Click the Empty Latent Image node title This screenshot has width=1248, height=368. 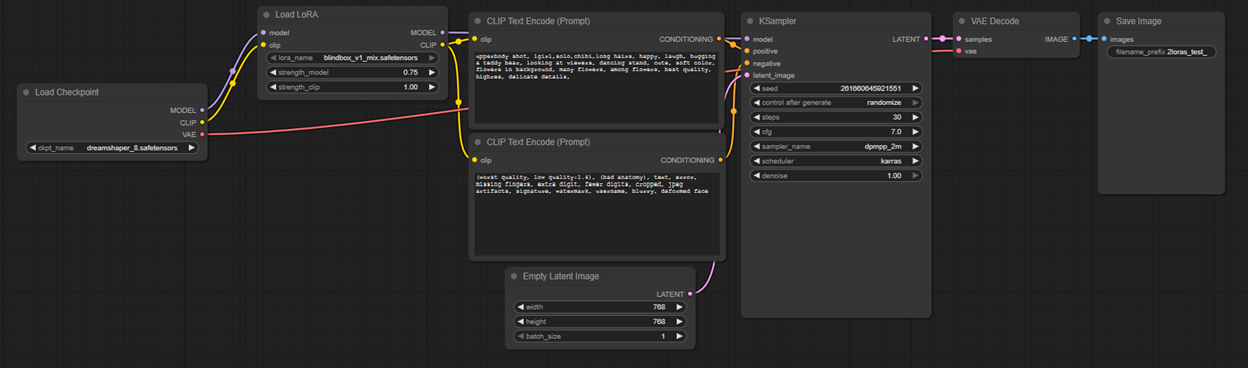click(561, 276)
